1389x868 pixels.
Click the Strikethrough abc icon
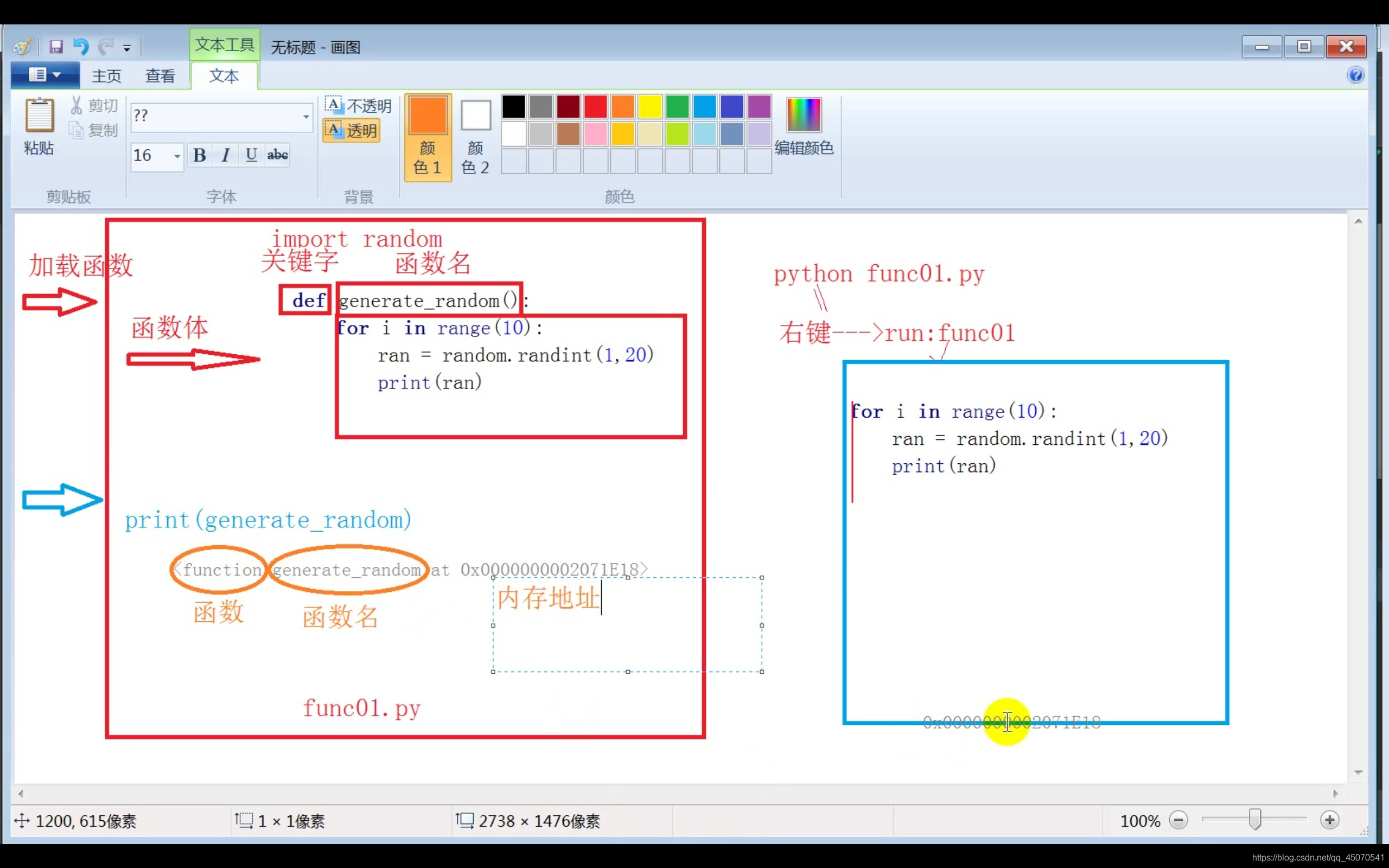[277, 155]
